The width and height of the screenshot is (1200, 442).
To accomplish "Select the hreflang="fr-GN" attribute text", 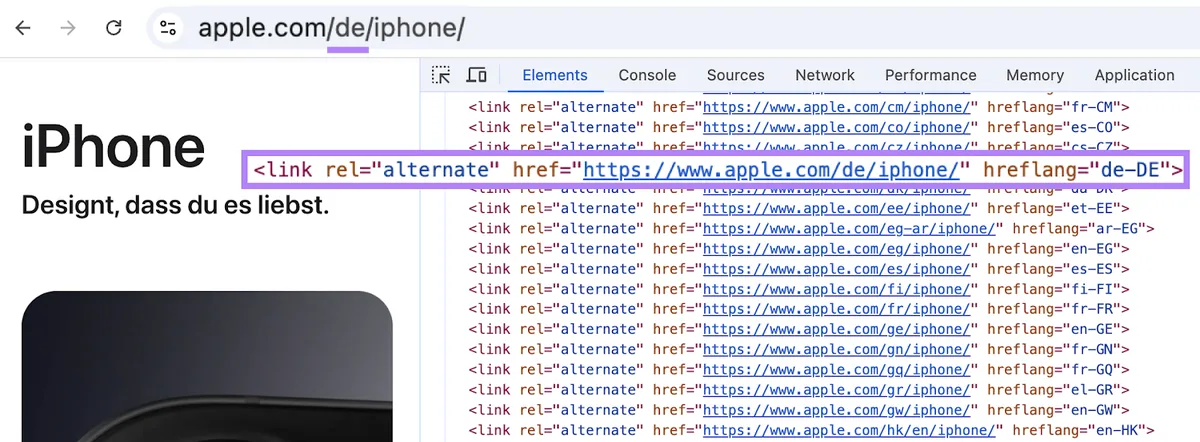I will point(1054,349).
